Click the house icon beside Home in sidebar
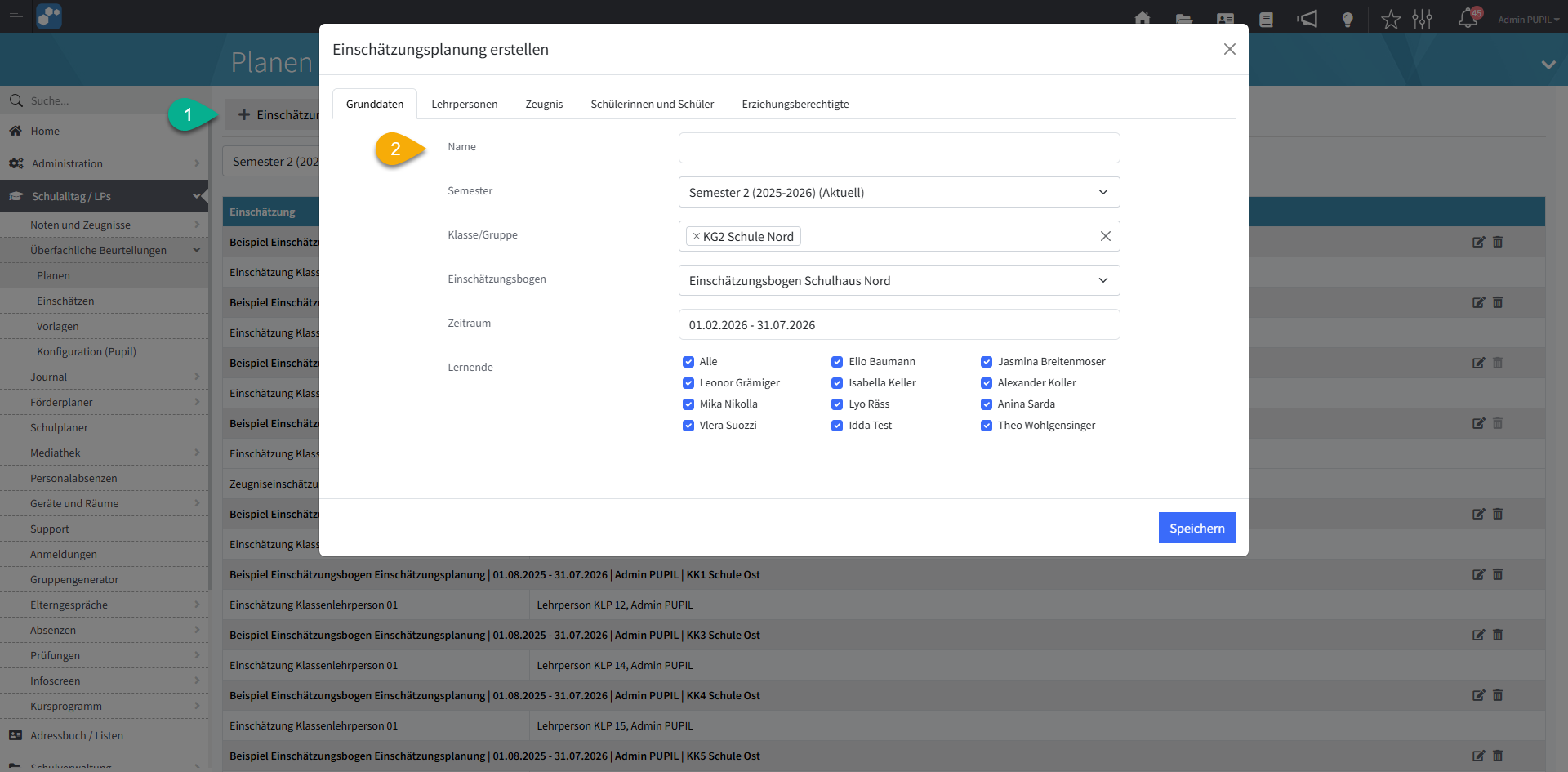The image size is (1568, 772). (x=16, y=131)
